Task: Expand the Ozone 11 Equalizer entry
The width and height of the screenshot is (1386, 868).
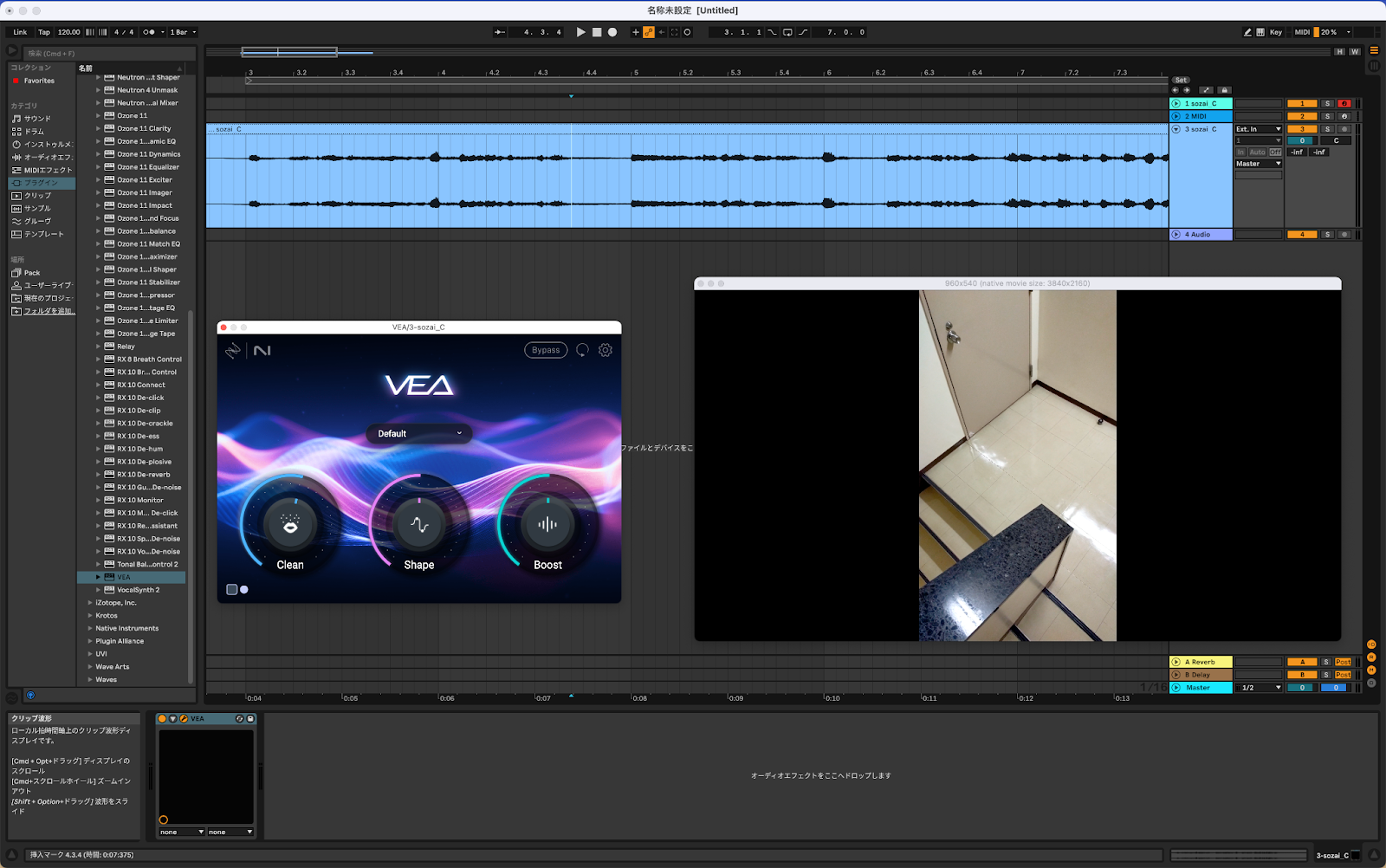Action: tap(98, 167)
